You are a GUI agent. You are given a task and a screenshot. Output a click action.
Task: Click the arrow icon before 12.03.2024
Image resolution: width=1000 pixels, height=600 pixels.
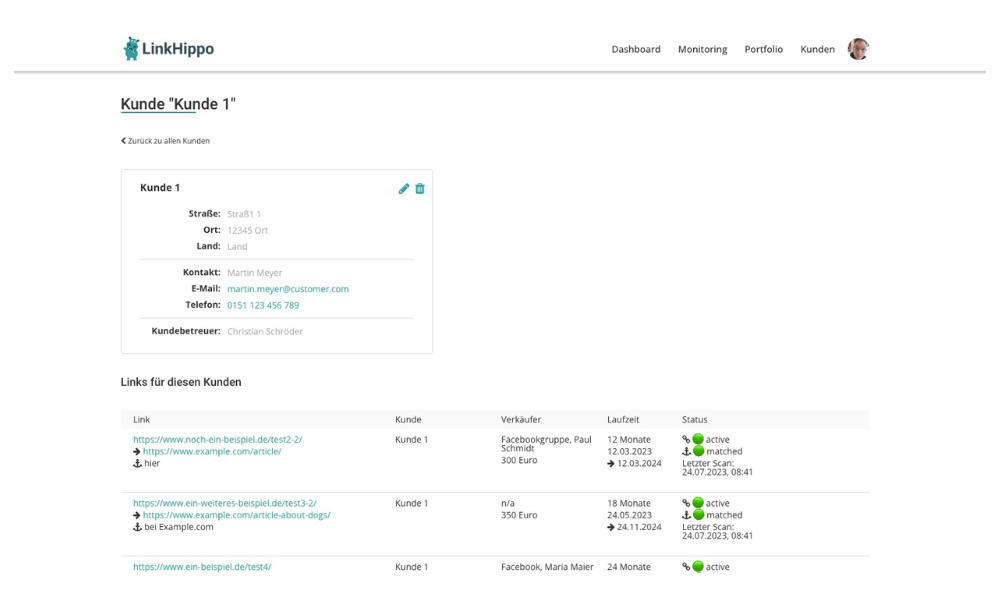pos(611,463)
